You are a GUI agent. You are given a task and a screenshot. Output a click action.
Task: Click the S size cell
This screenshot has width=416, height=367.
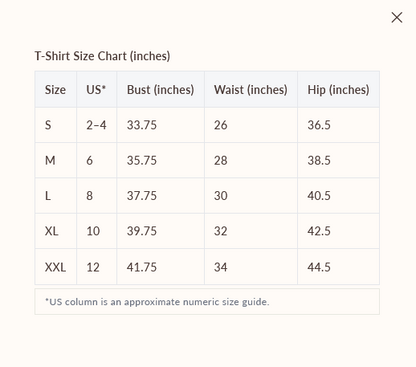[x=56, y=125]
